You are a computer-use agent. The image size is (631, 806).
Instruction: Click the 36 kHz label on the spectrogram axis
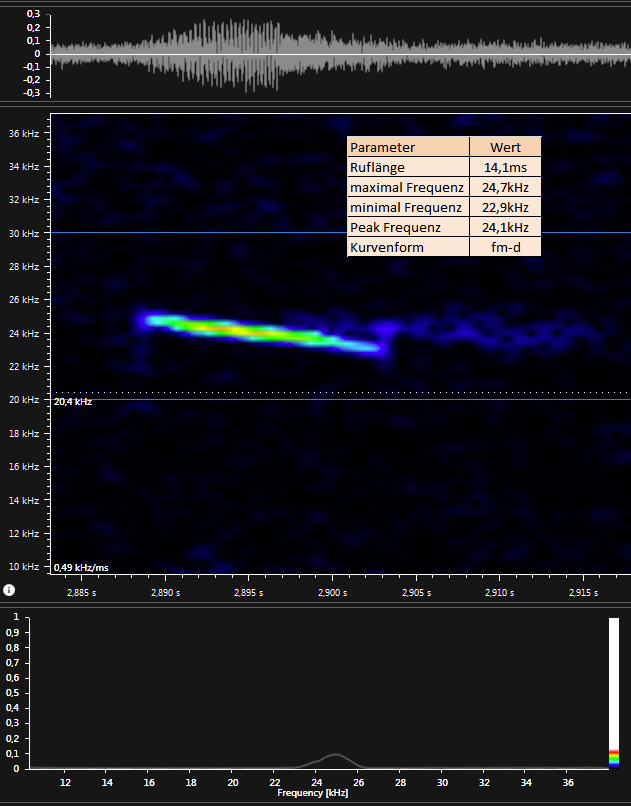(23, 133)
